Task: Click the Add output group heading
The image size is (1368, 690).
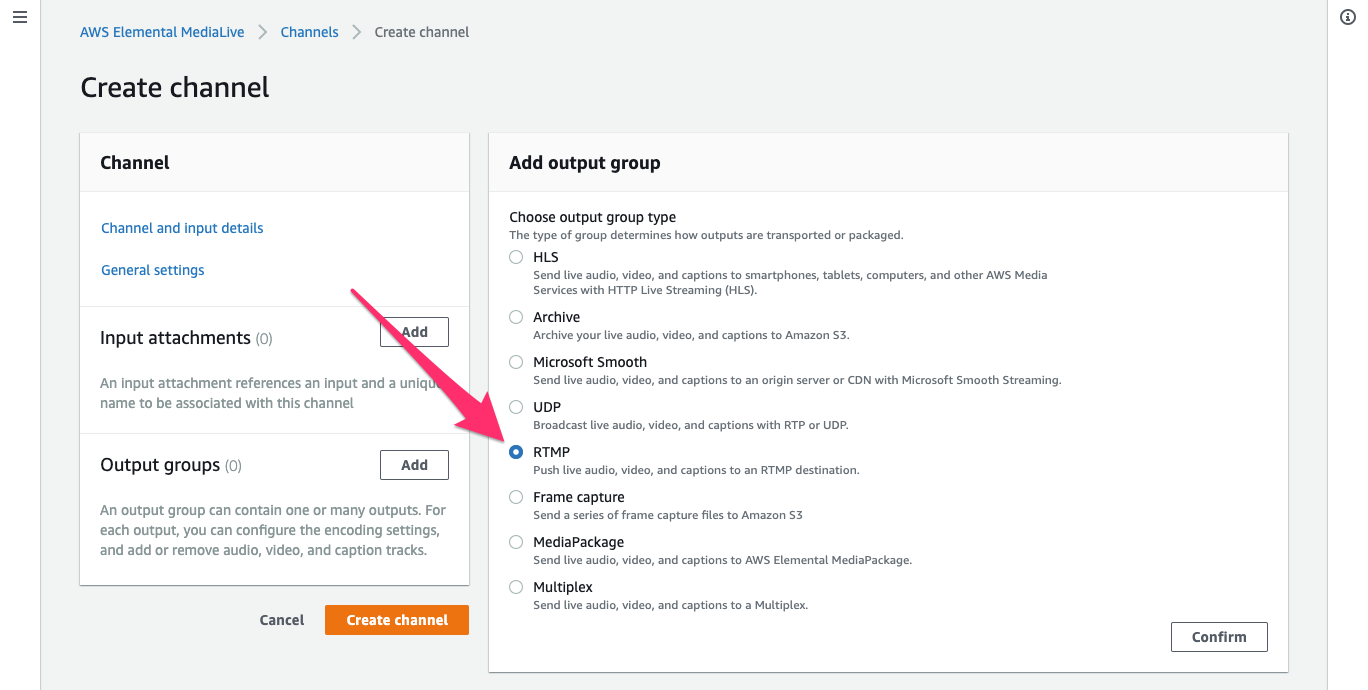Action: (585, 163)
